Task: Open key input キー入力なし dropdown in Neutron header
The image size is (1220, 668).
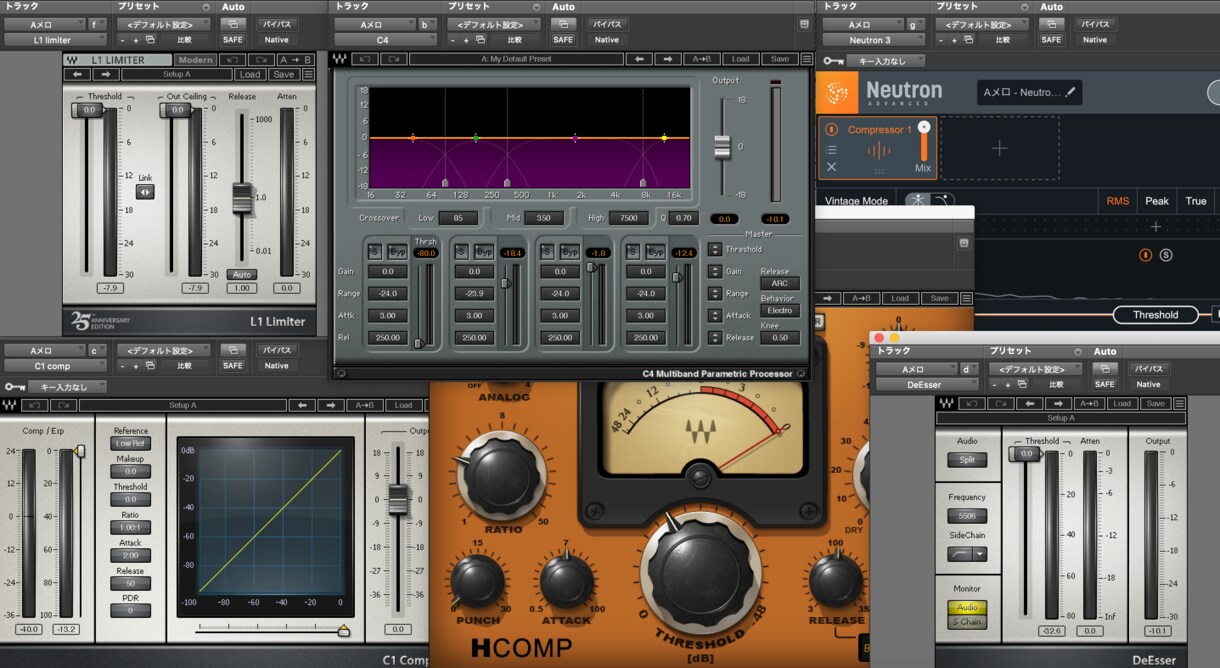Action: pyautogui.click(x=885, y=61)
